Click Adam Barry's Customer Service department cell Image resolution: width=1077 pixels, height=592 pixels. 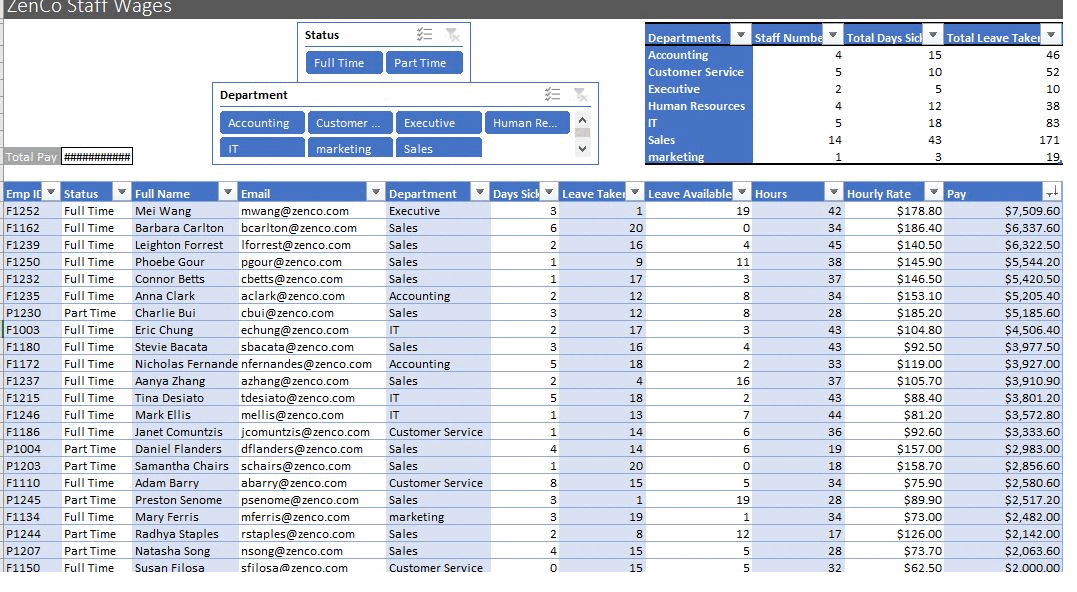pos(438,483)
